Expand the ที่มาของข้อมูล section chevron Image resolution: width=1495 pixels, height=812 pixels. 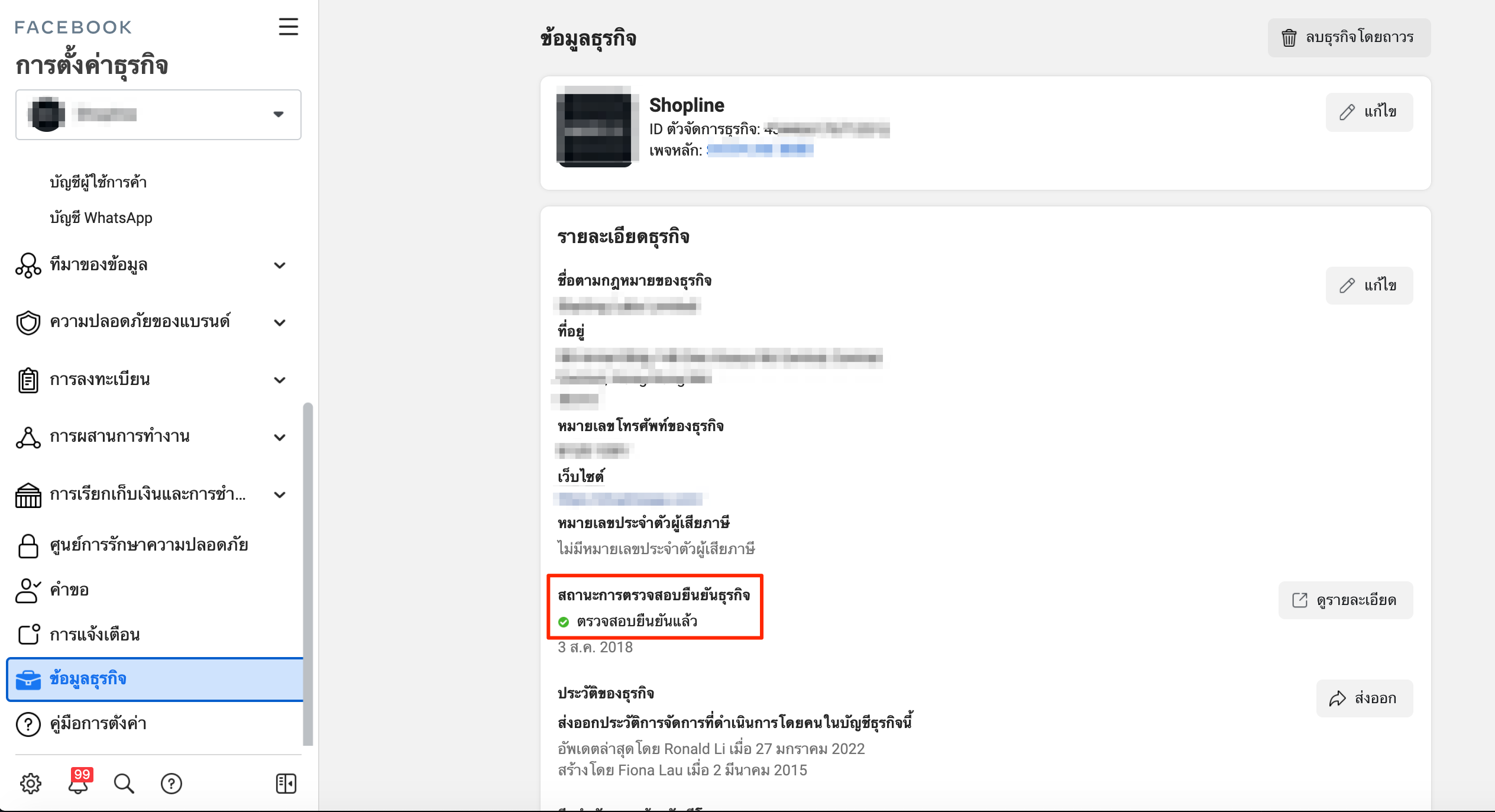click(x=280, y=266)
